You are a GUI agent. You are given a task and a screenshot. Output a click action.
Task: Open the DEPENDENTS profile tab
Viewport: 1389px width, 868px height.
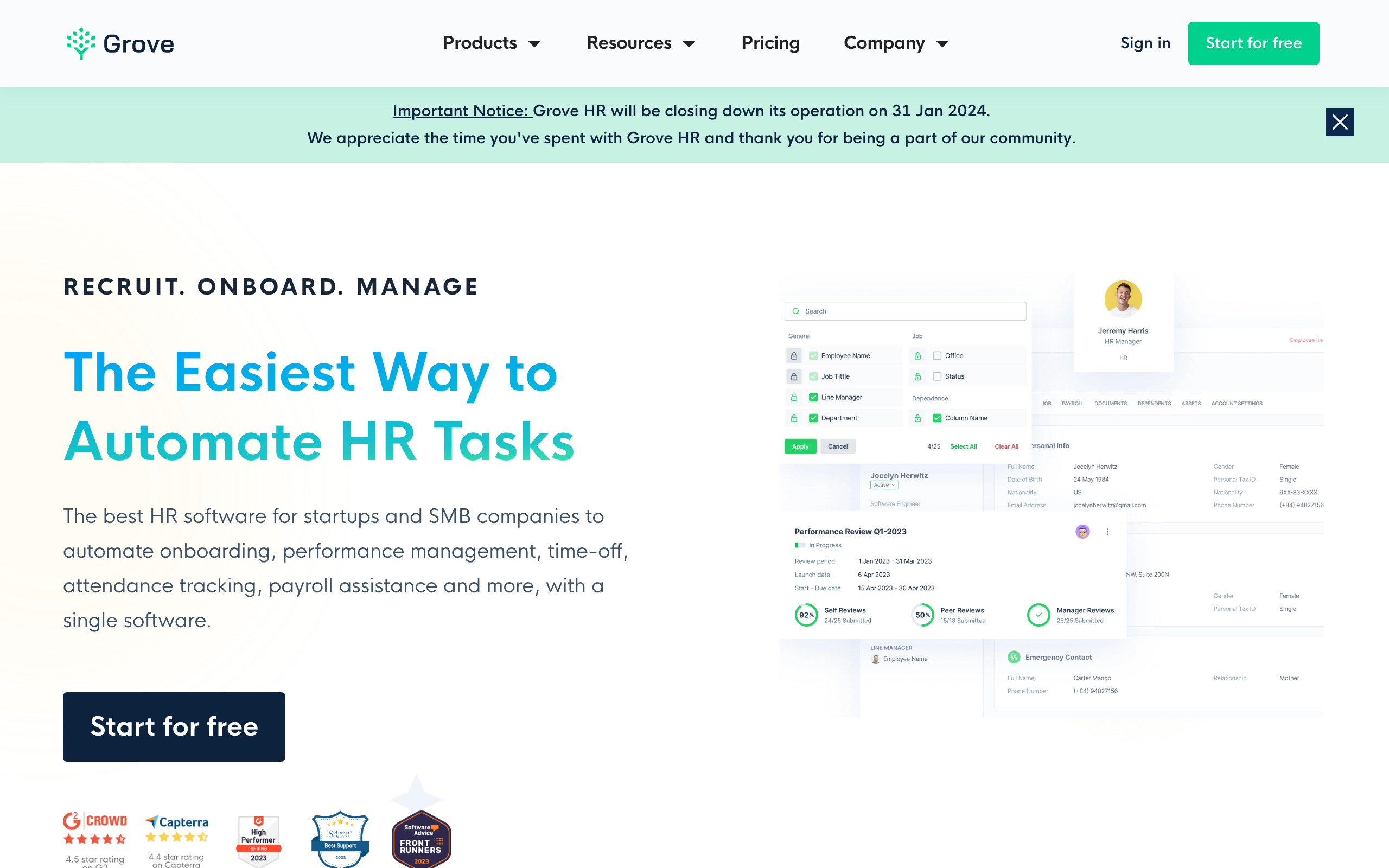pos(1154,404)
